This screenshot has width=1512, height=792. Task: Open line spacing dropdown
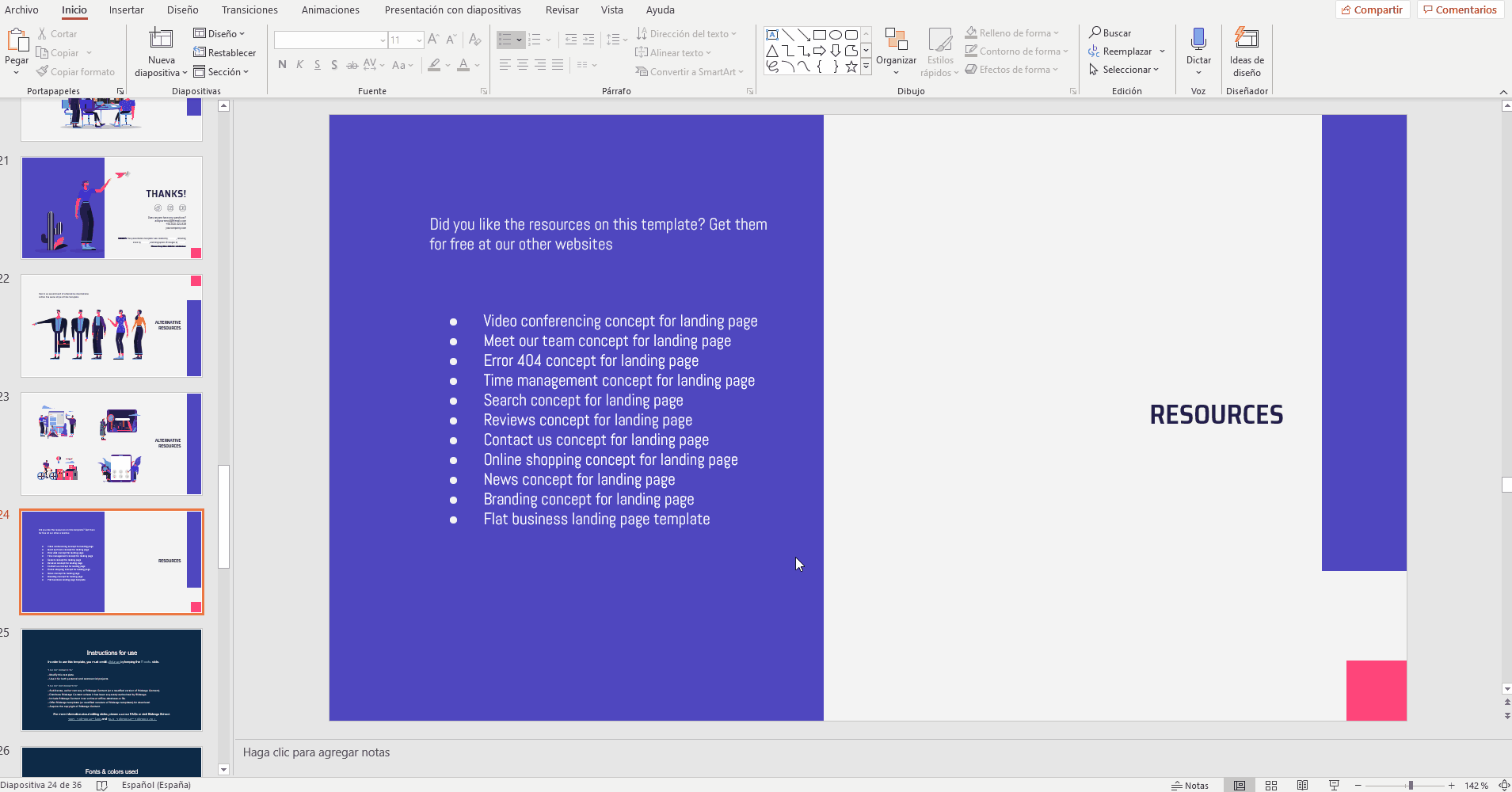click(x=616, y=40)
